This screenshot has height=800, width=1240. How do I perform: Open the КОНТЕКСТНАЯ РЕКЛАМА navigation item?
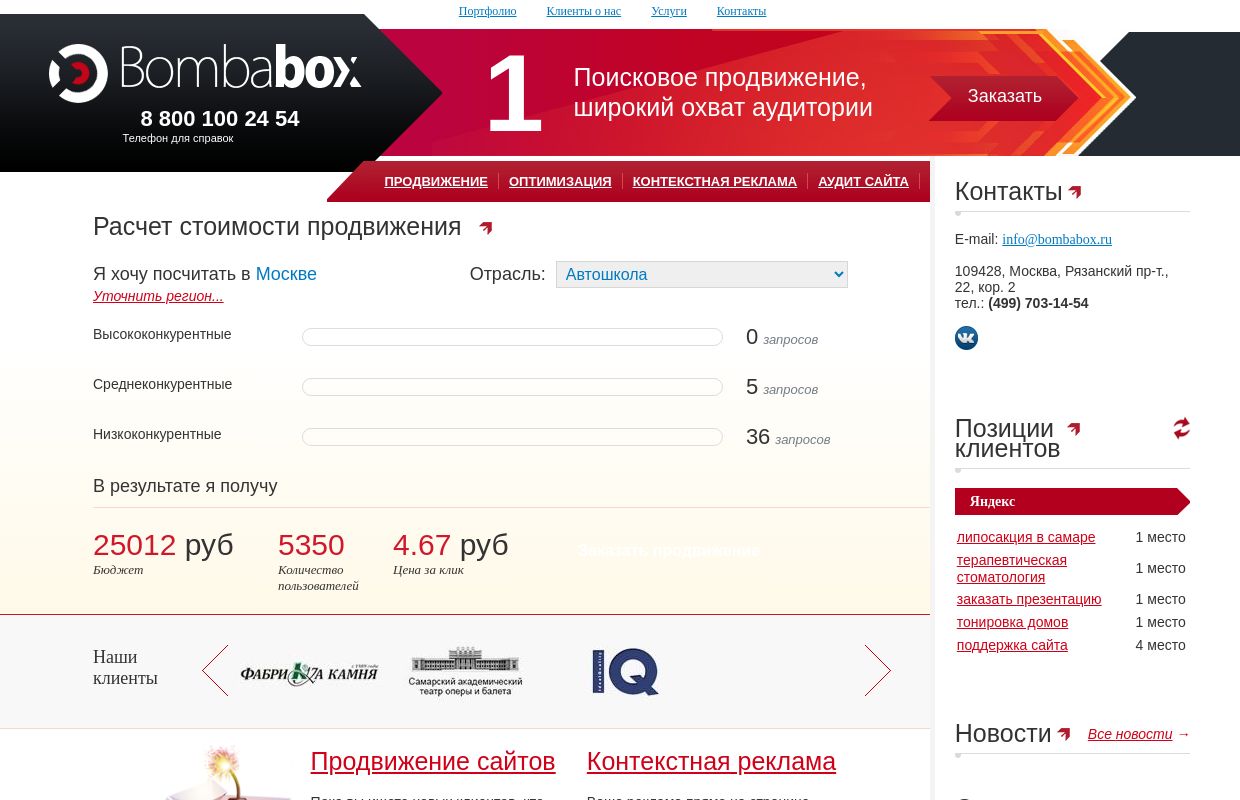click(x=714, y=181)
